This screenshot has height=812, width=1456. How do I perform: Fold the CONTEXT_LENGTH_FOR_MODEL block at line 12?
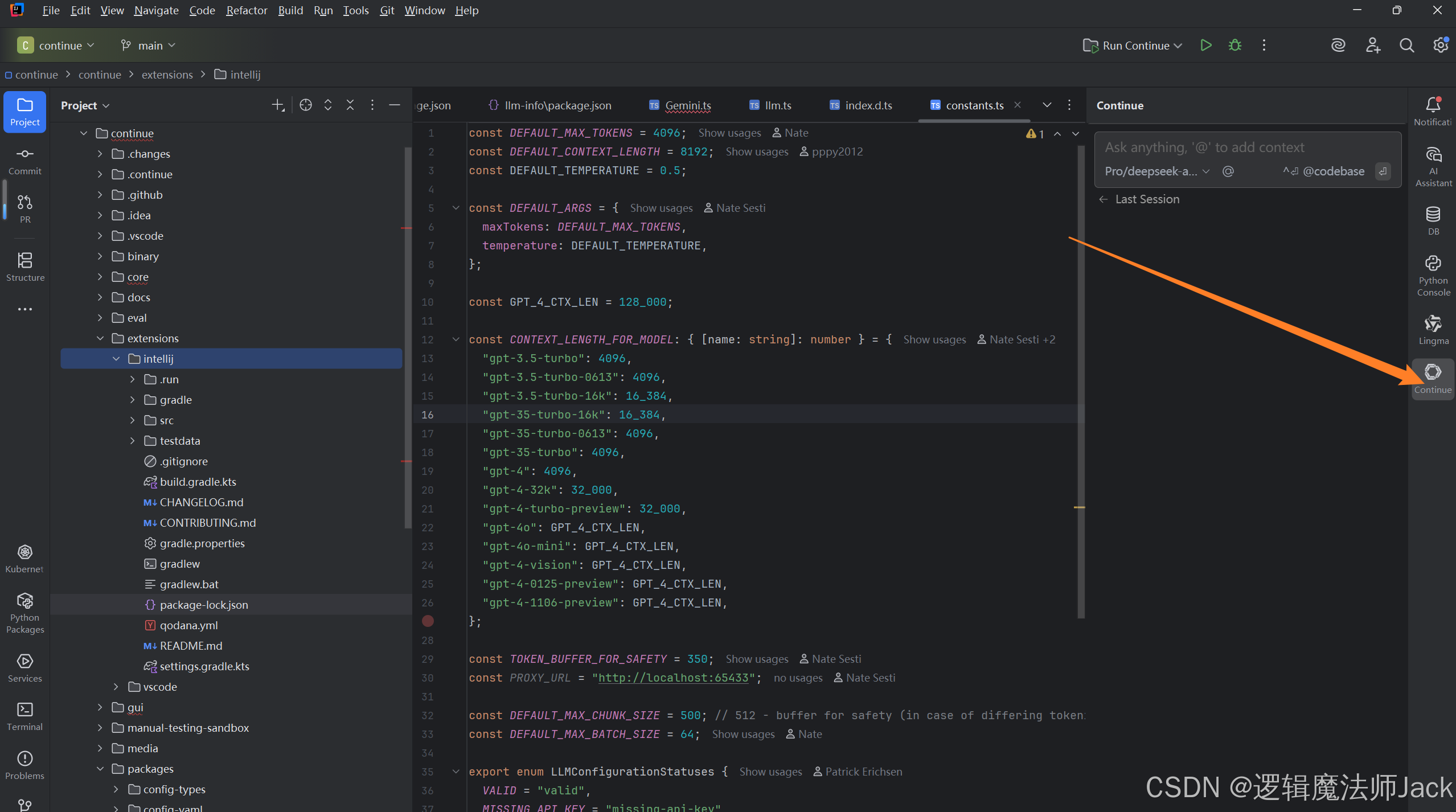point(456,339)
